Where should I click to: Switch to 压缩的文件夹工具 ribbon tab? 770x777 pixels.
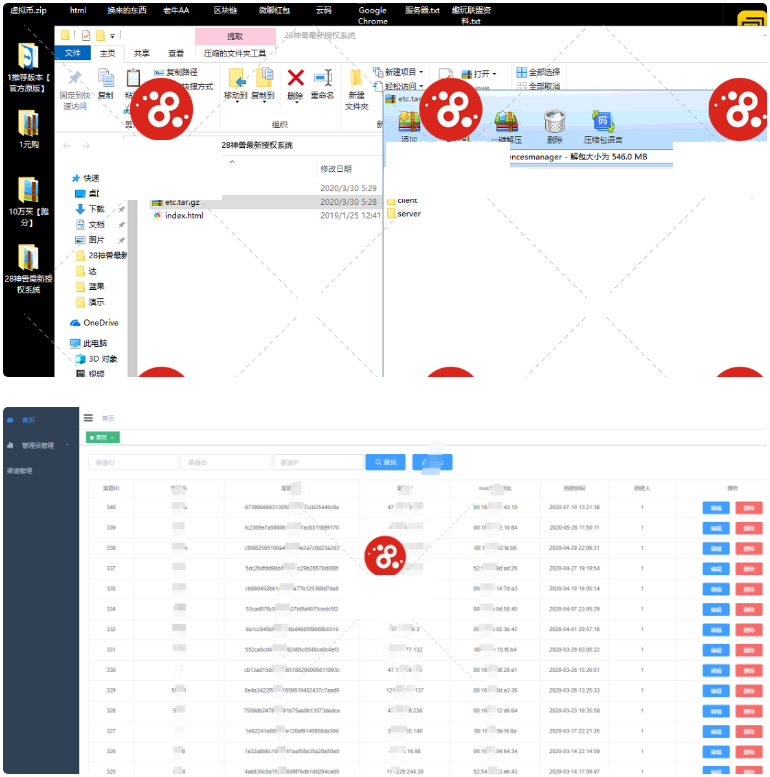235,53
